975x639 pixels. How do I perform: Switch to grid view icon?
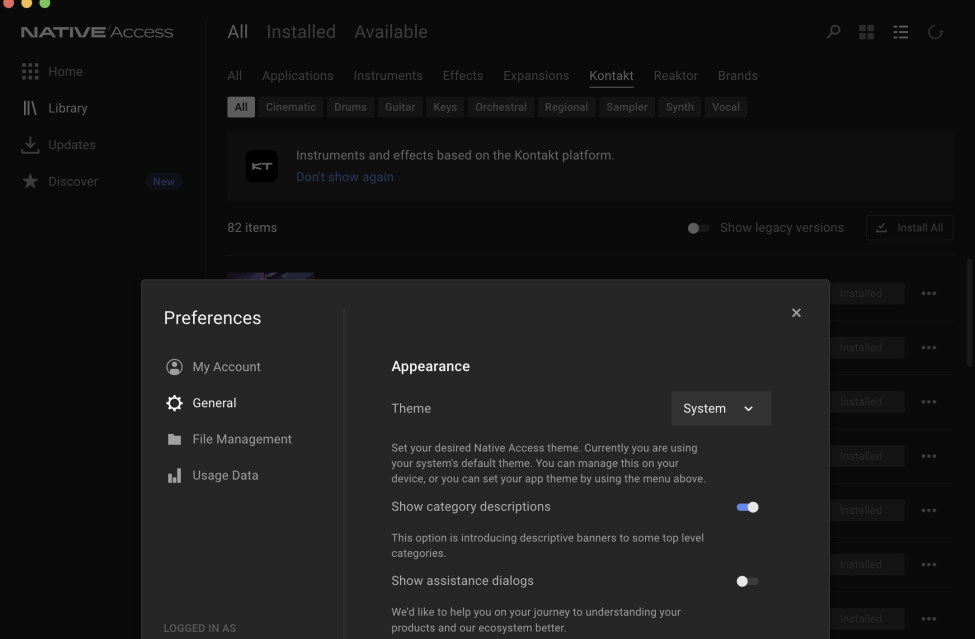click(x=866, y=32)
